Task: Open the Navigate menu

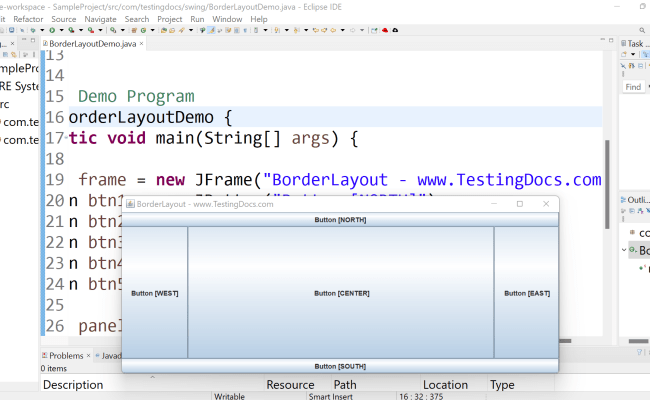Action: [100, 19]
